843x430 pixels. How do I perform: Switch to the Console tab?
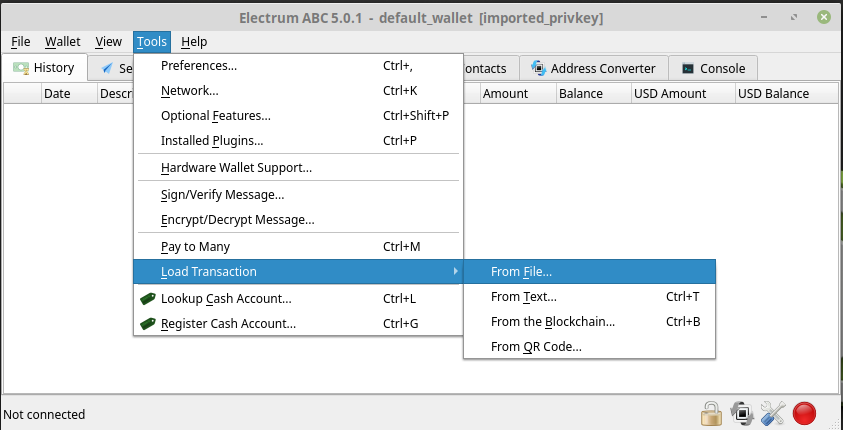pyautogui.click(x=713, y=68)
